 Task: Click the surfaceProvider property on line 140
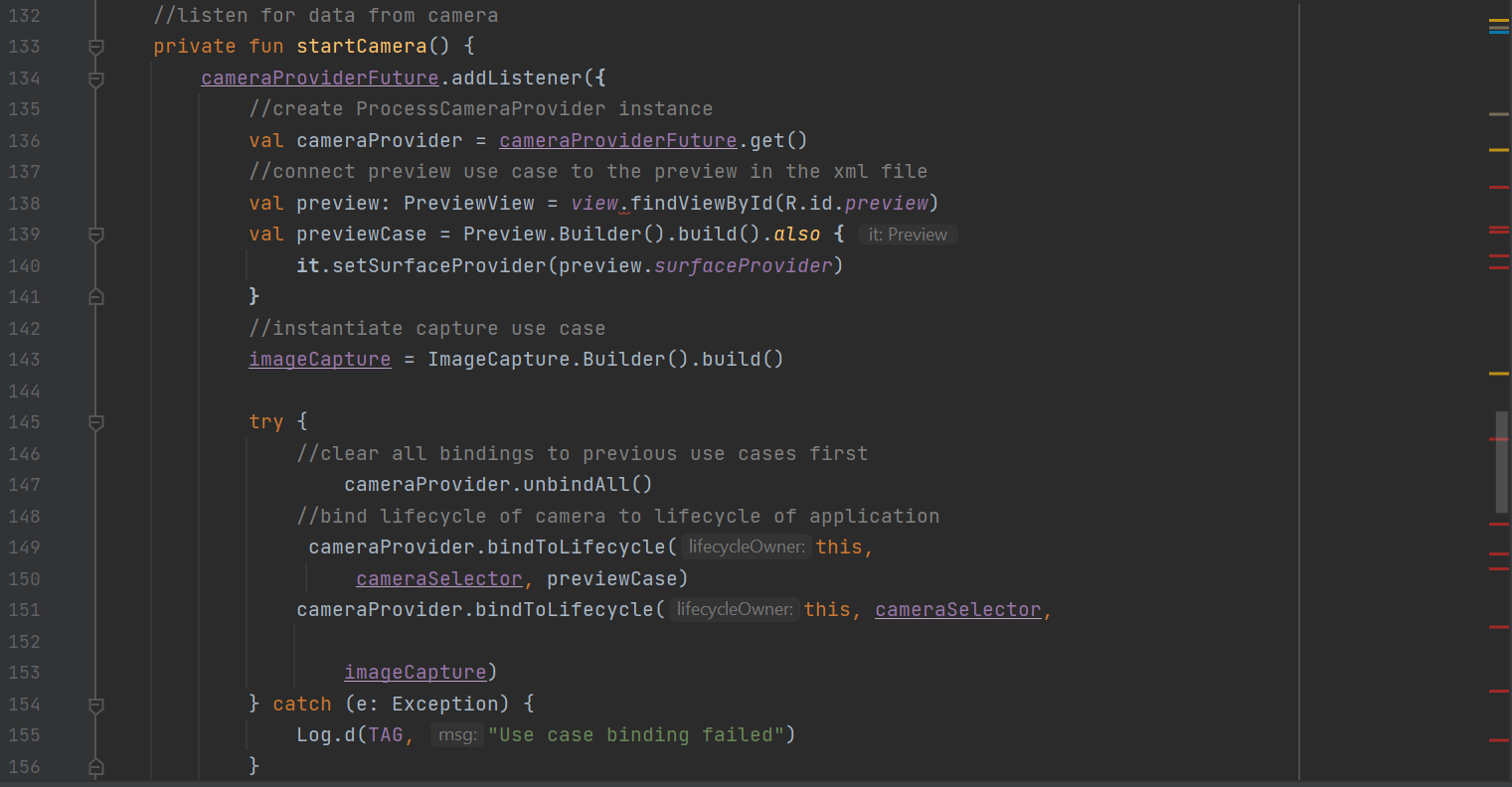[x=744, y=265]
